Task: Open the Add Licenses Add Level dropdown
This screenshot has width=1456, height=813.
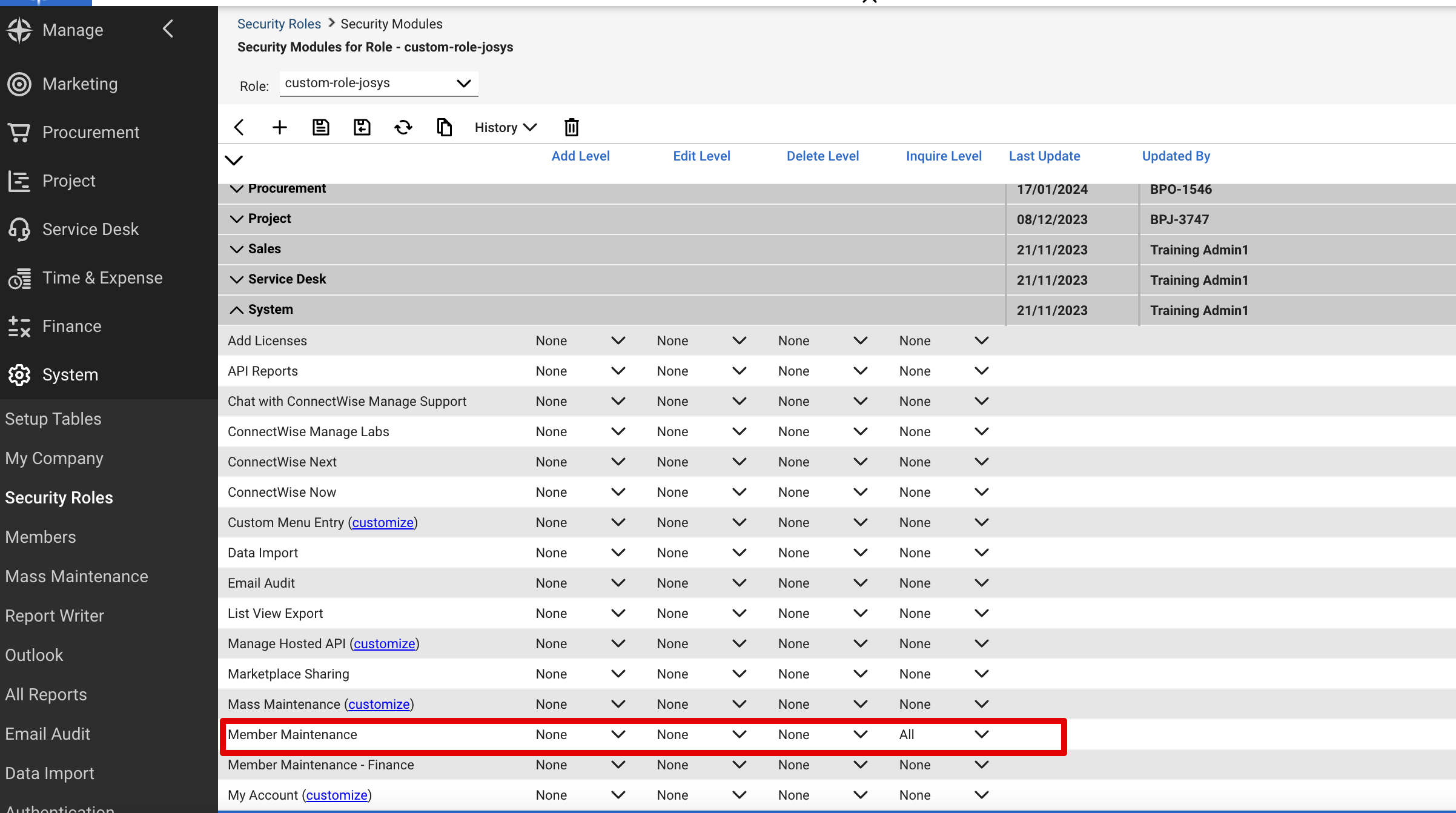Action: (x=618, y=340)
